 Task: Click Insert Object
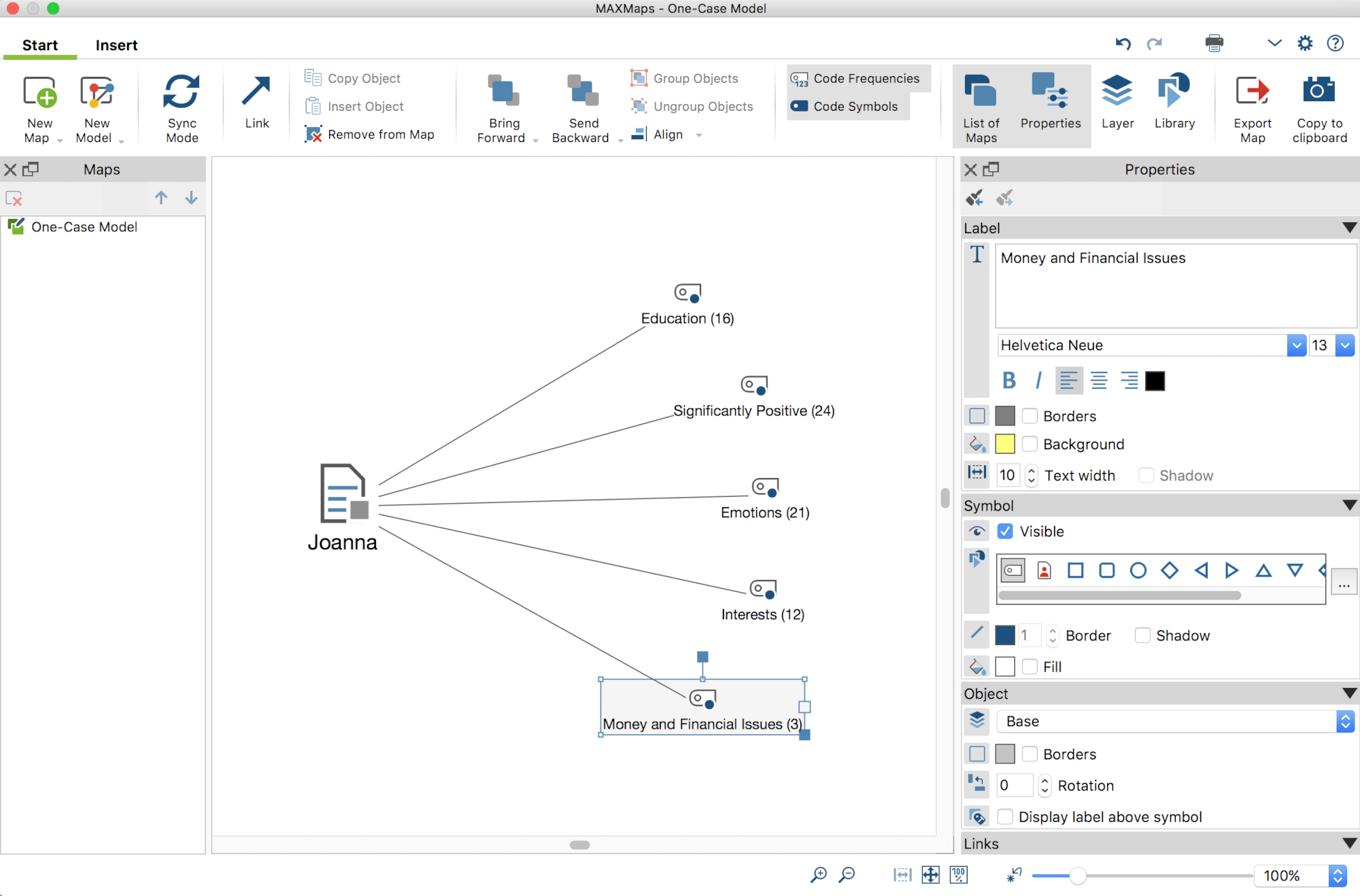click(354, 106)
